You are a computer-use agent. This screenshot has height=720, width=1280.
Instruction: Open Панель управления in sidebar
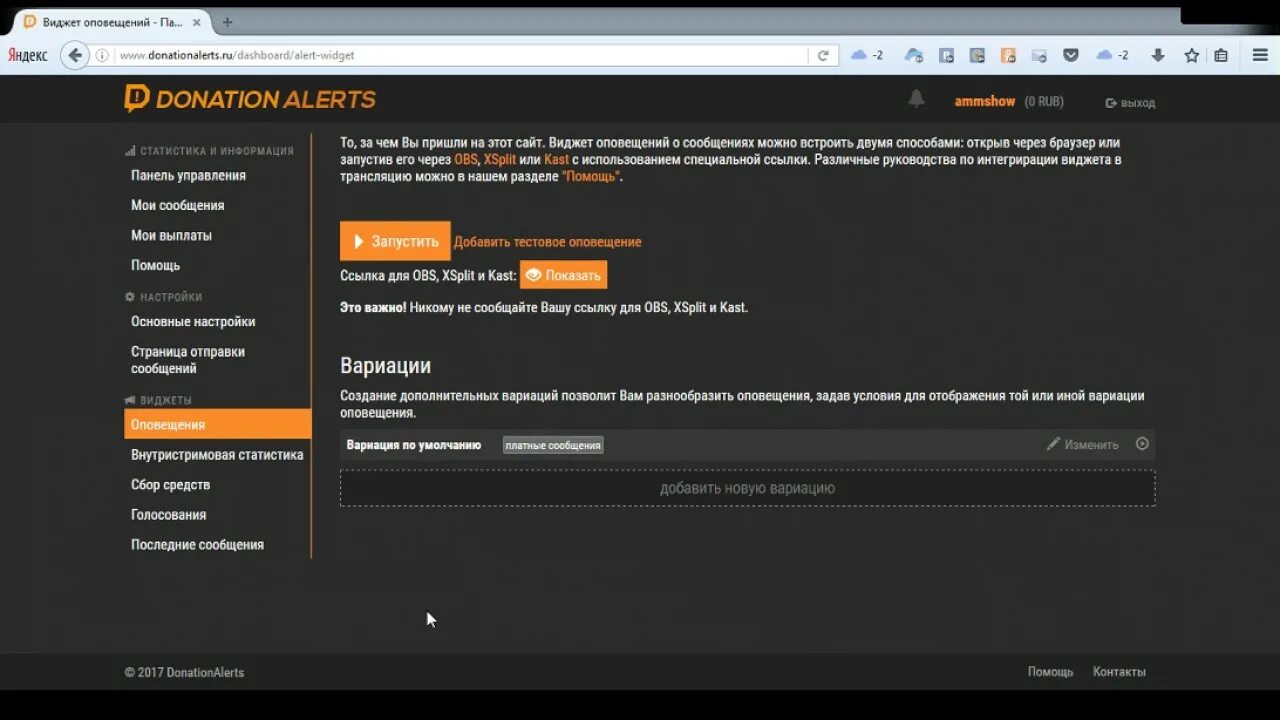(x=188, y=175)
